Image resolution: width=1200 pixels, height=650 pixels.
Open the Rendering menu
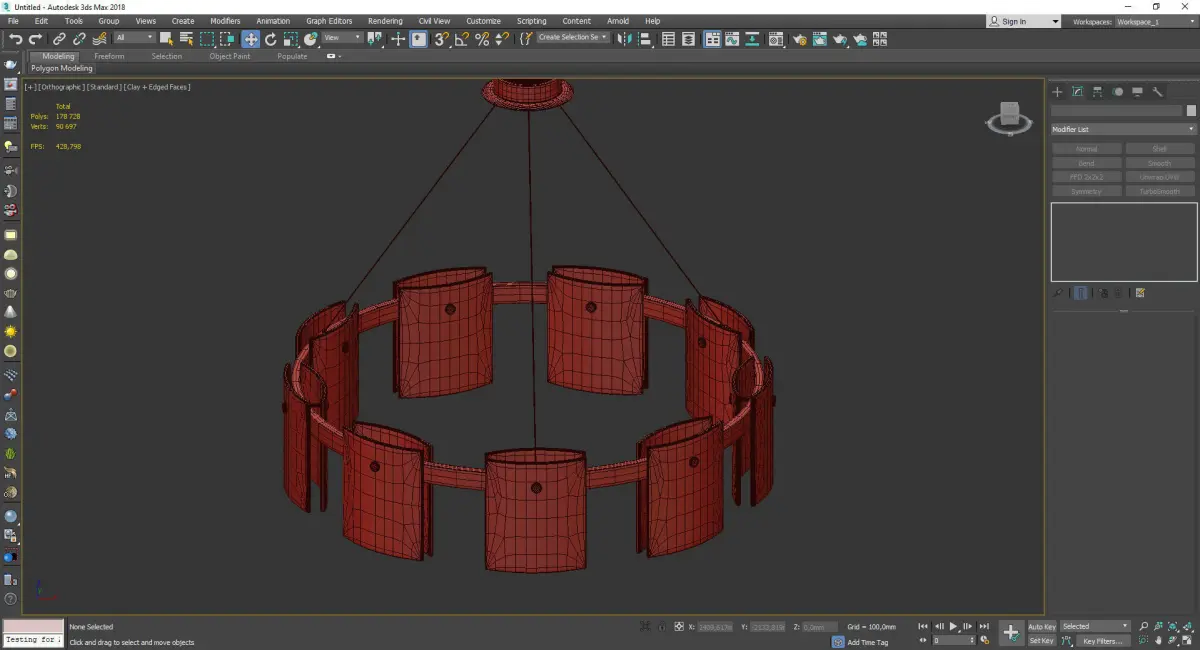385,21
